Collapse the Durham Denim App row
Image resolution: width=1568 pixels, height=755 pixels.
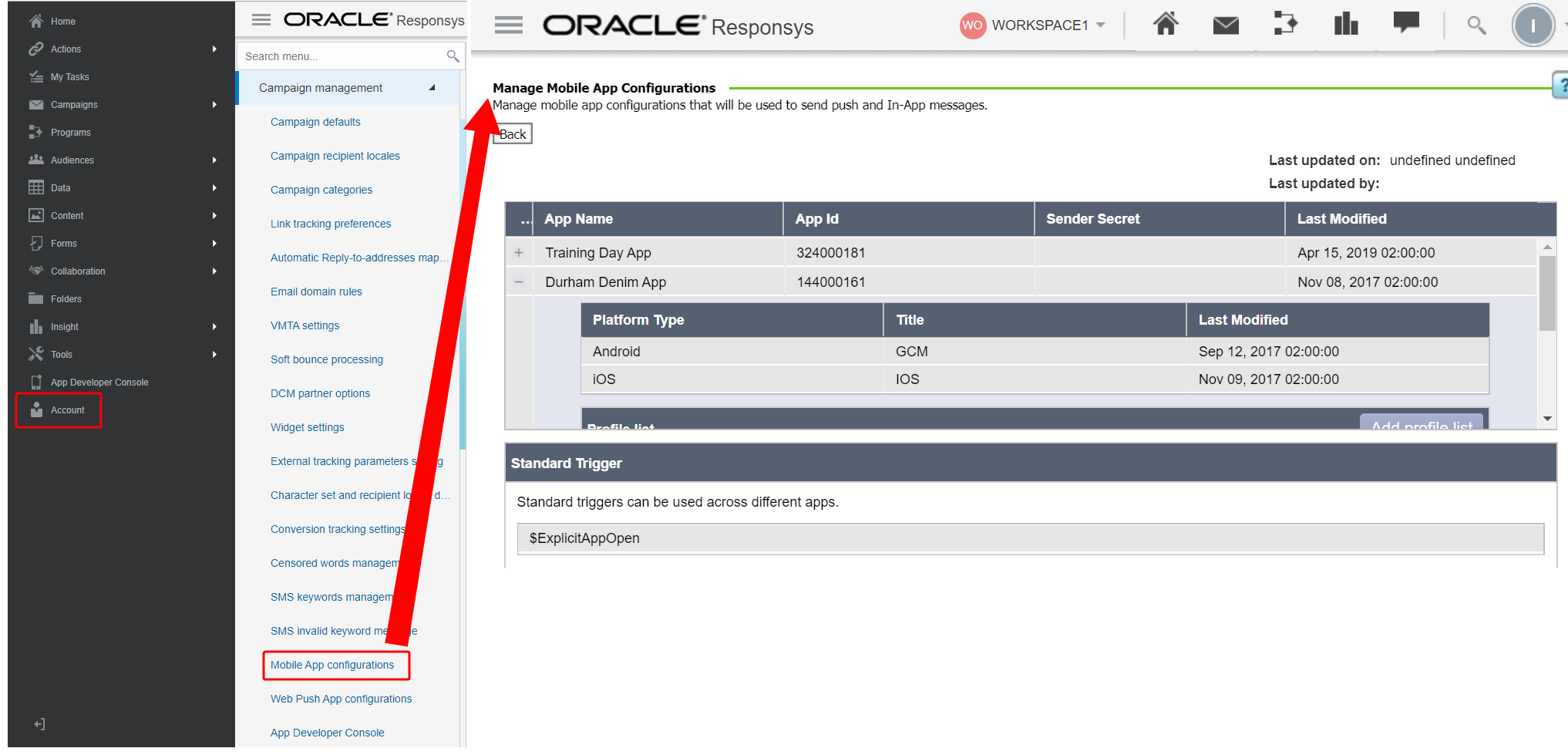(x=519, y=281)
